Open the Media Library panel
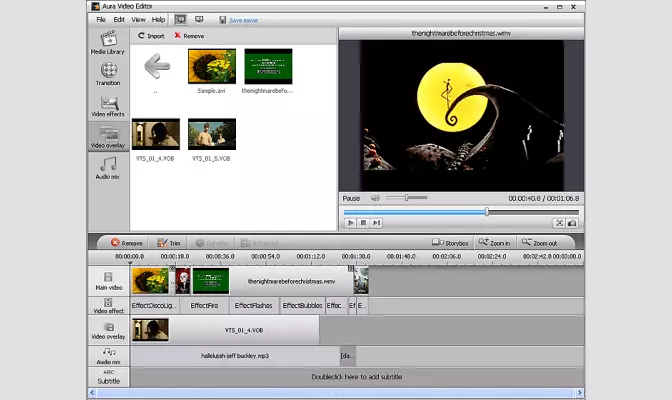The width and height of the screenshot is (672, 400). coord(108,43)
